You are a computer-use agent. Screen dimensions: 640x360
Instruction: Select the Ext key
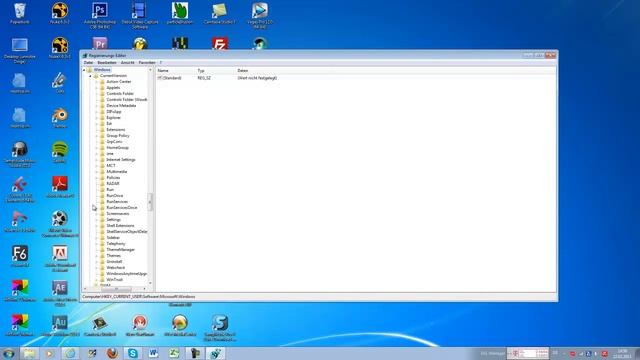[109, 124]
